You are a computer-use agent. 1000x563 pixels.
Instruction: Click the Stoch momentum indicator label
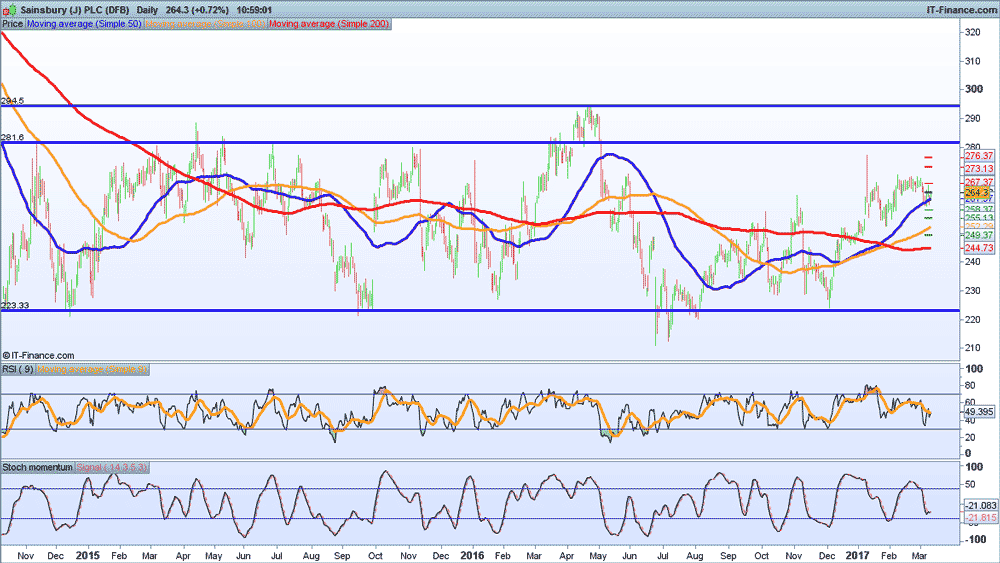(x=38, y=467)
